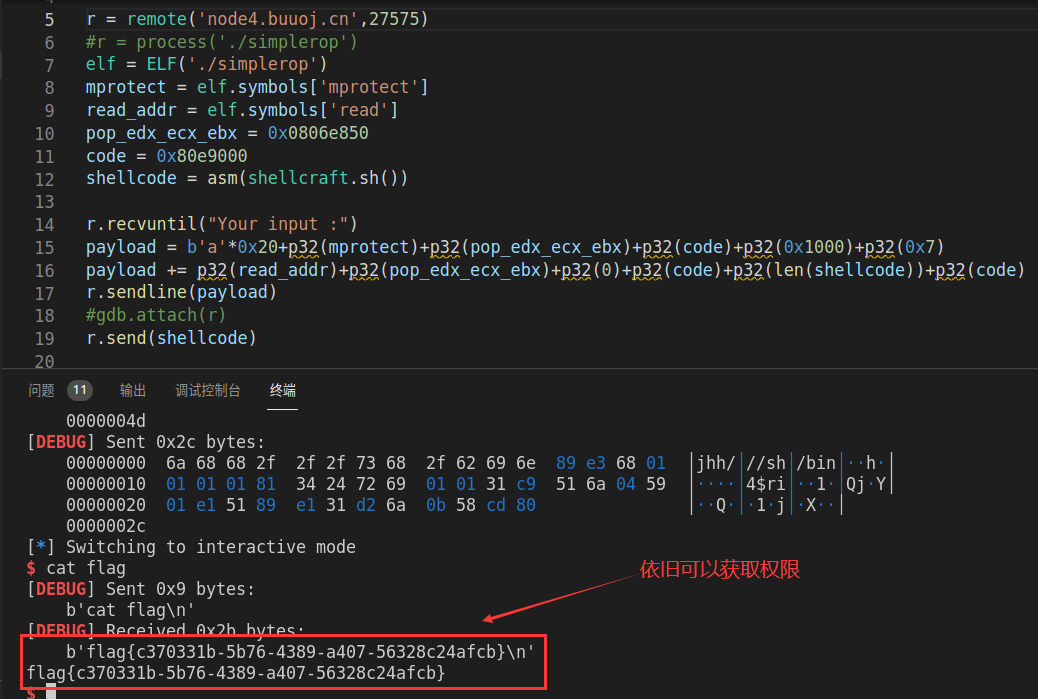
Task: Click the ASCII column text 'jhh/'
Action: [716, 463]
